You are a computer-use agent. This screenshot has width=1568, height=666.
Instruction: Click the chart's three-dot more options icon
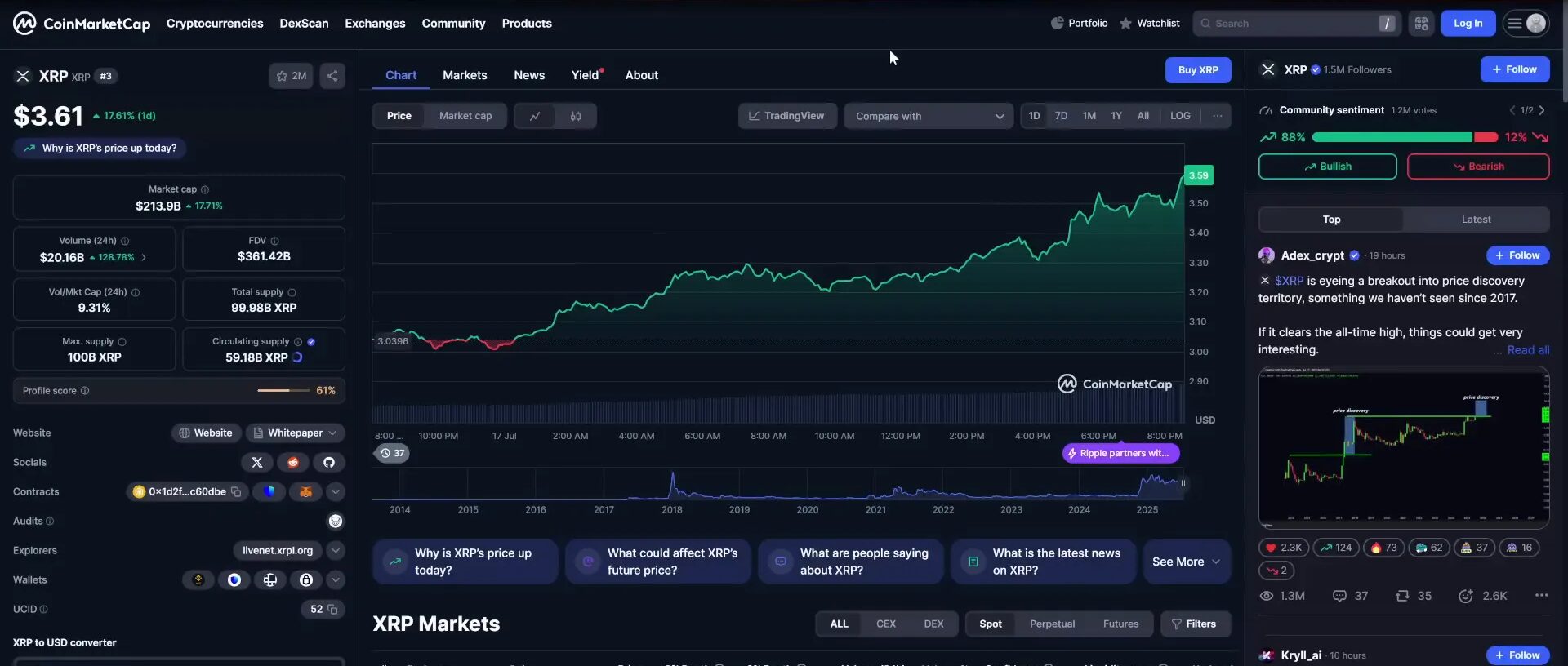1217,116
